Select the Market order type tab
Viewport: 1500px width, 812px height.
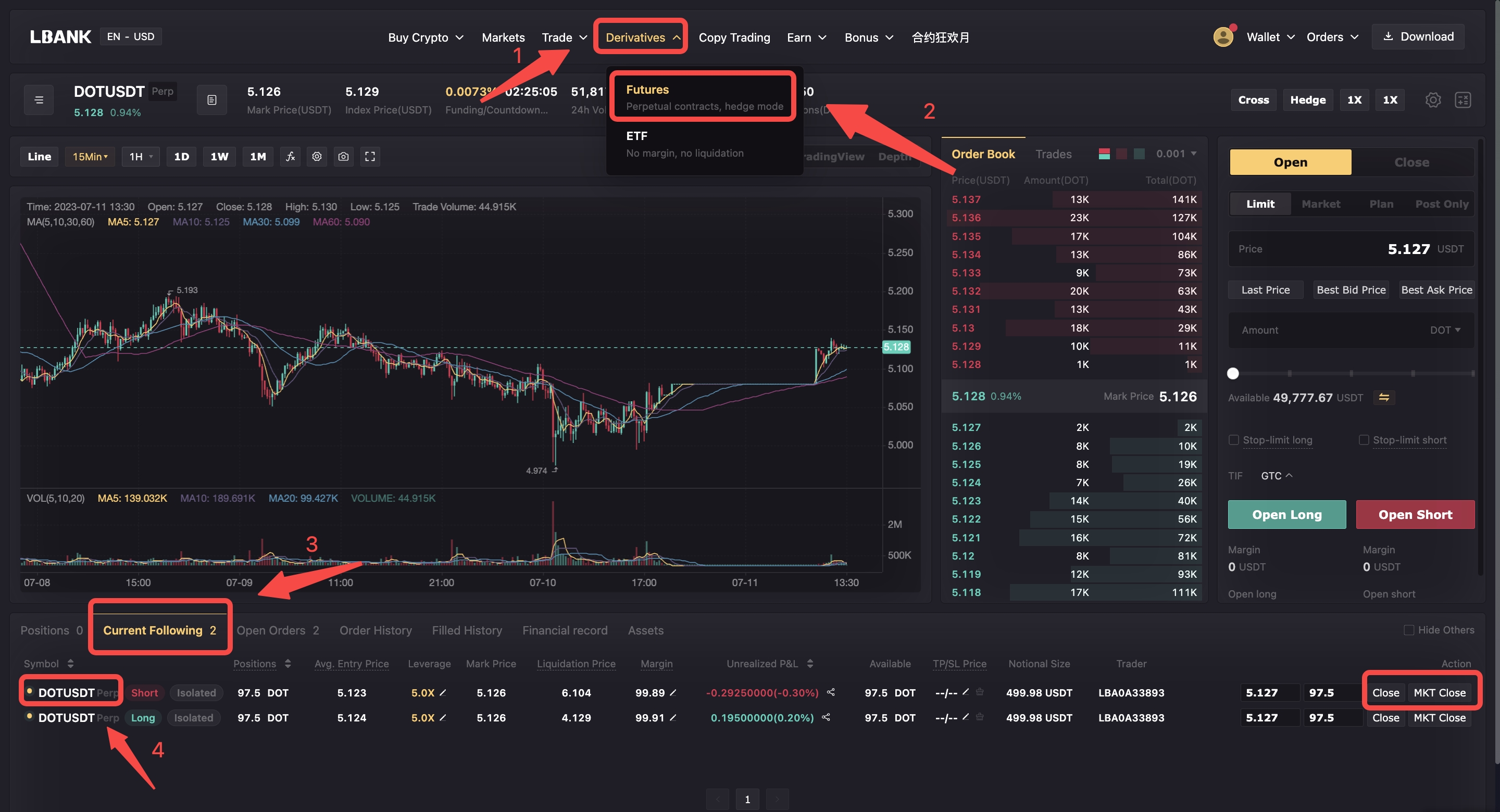pos(1320,204)
